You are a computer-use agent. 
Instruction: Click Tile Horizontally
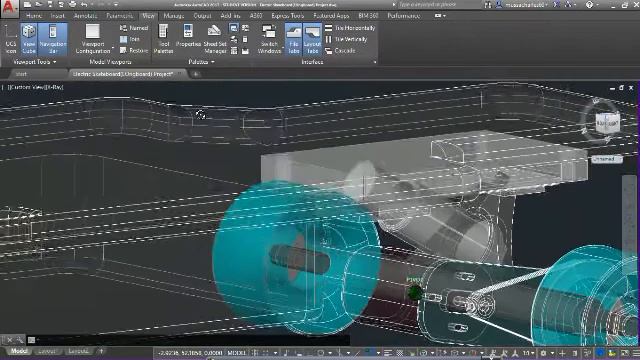tap(350, 28)
